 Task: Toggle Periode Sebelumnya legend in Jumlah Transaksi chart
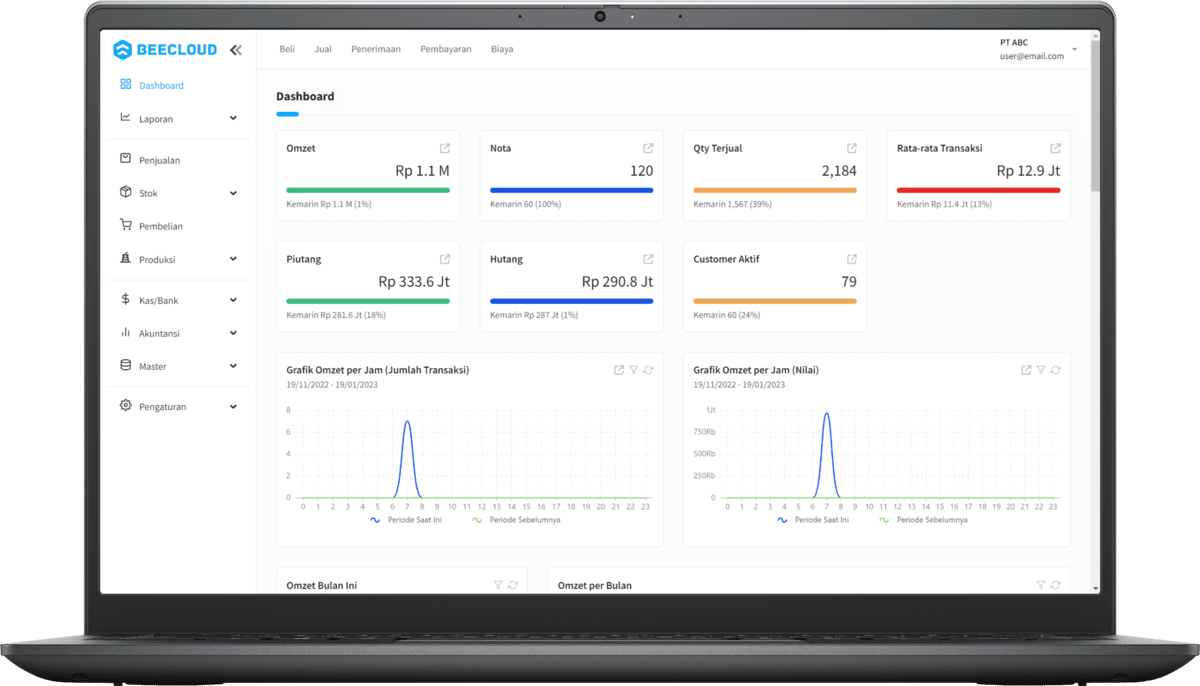(516, 520)
